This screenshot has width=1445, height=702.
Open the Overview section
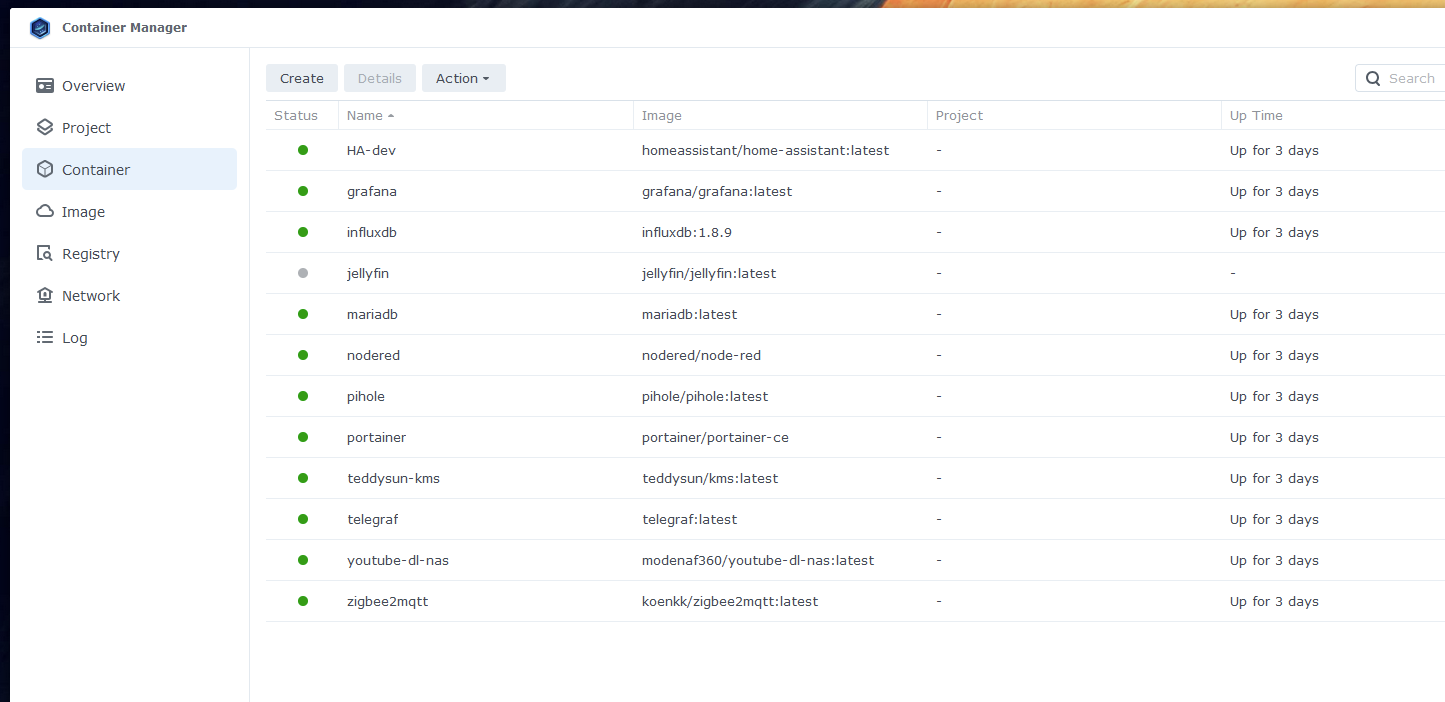(130, 86)
